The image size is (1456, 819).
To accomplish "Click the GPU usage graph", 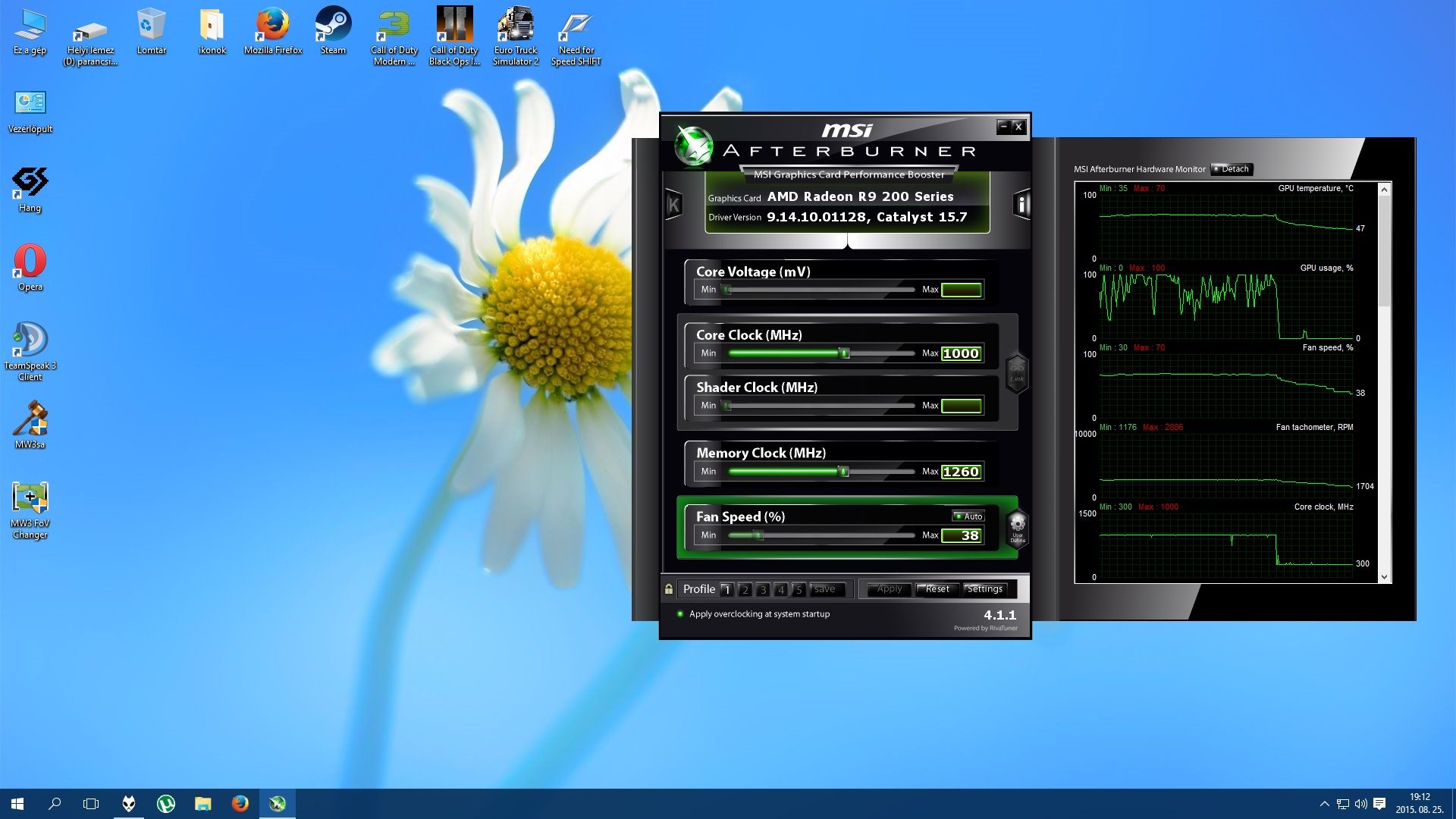I will (x=1226, y=306).
